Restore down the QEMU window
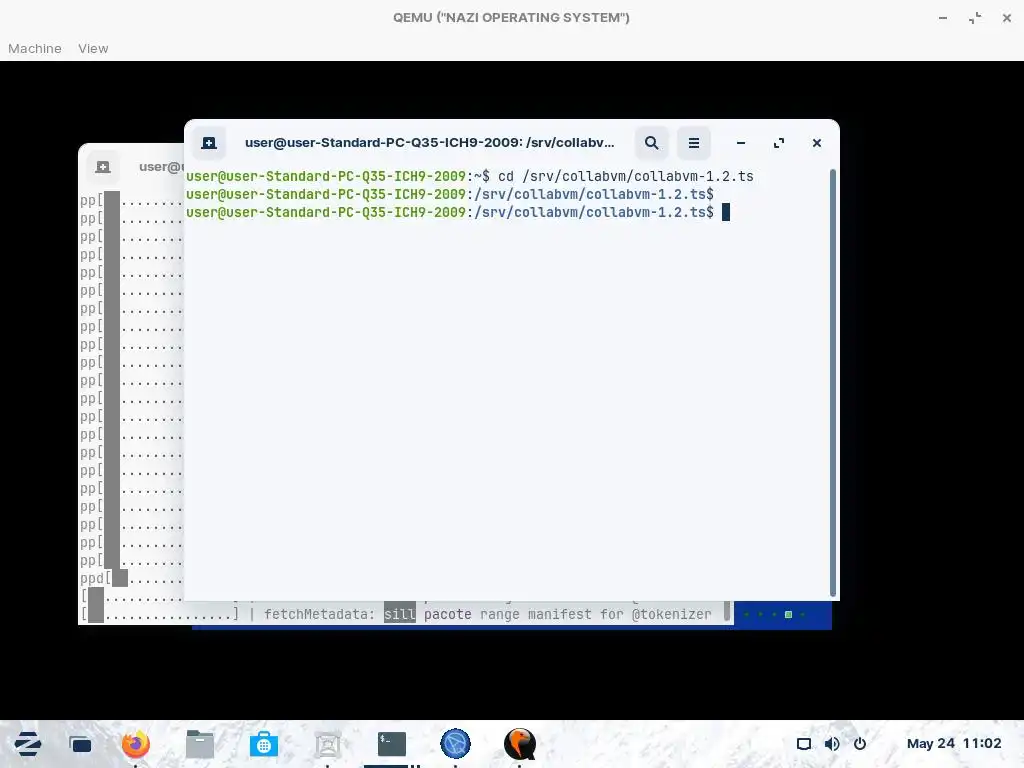 coord(975,18)
